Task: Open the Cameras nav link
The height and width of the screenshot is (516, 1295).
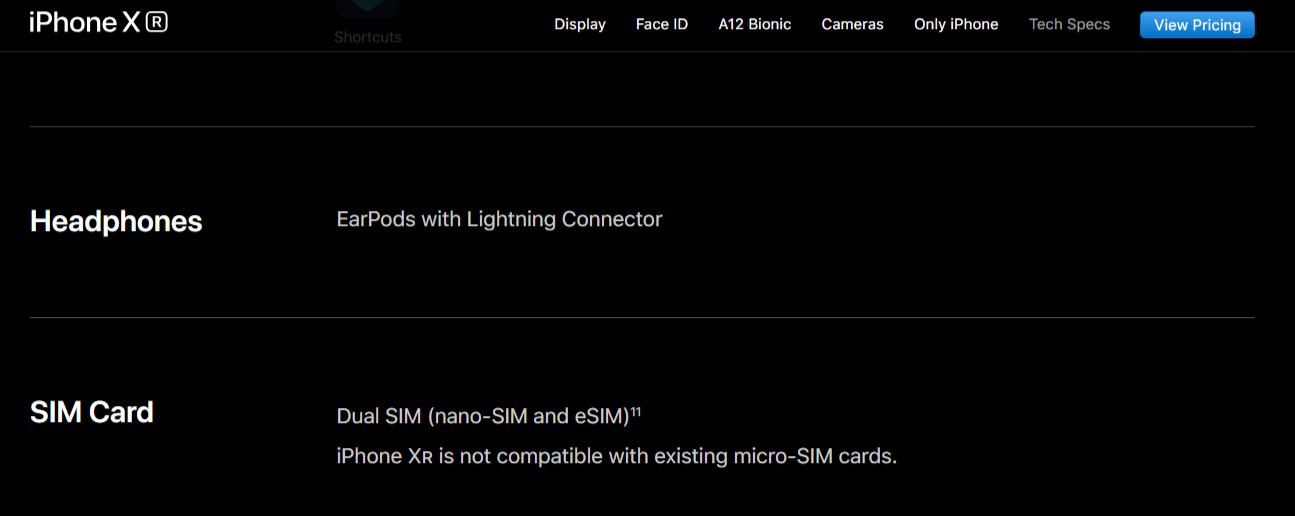Action: click(x=852, y=24)
